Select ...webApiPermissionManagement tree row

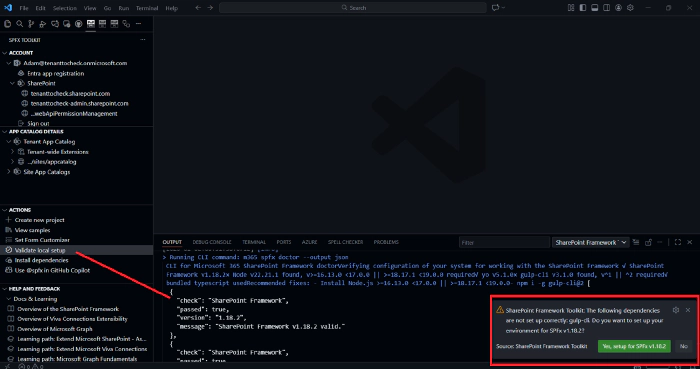(76, 113)
